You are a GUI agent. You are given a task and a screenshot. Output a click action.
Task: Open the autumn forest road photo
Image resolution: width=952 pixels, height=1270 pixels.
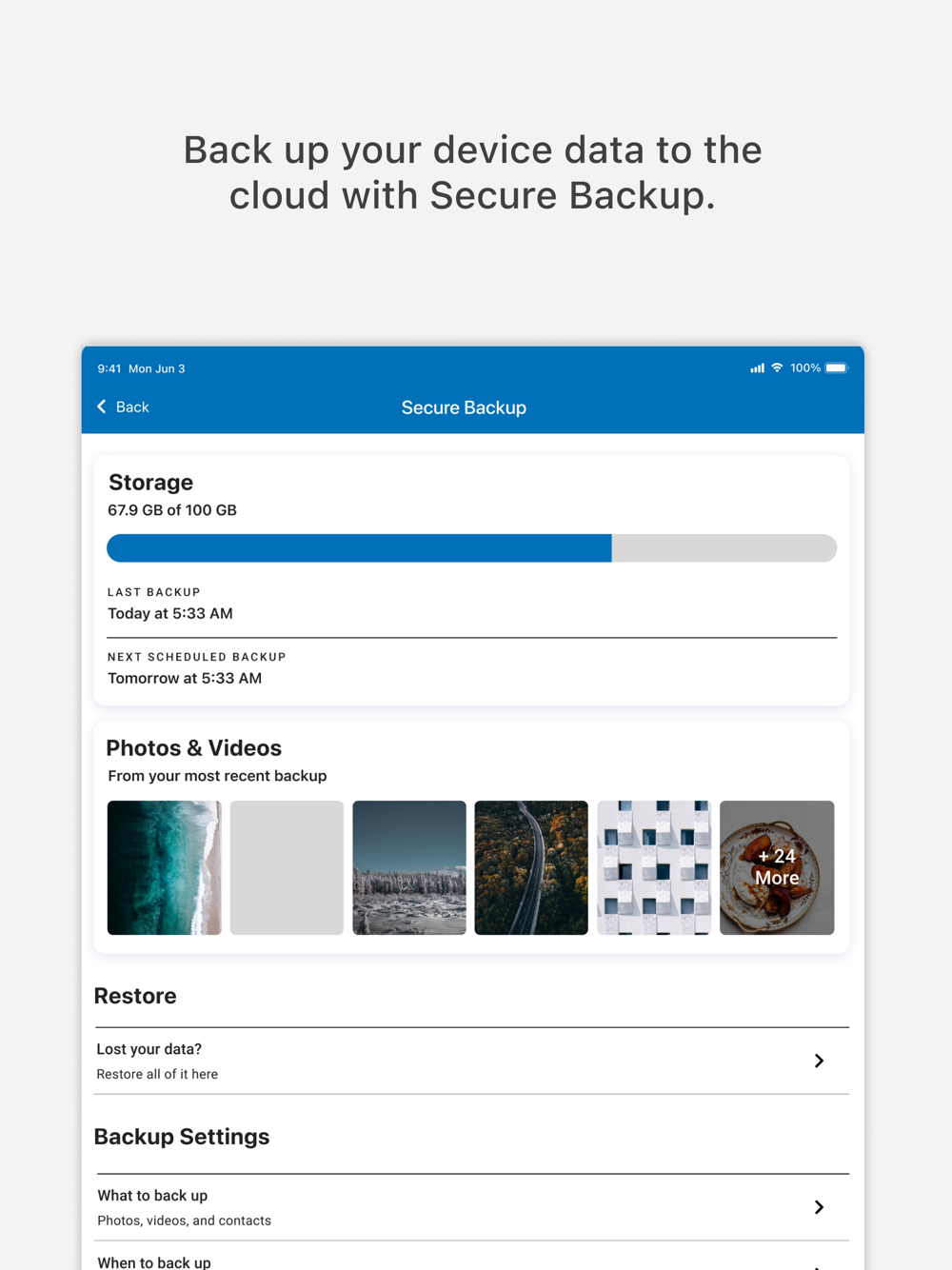coord(531,867)
